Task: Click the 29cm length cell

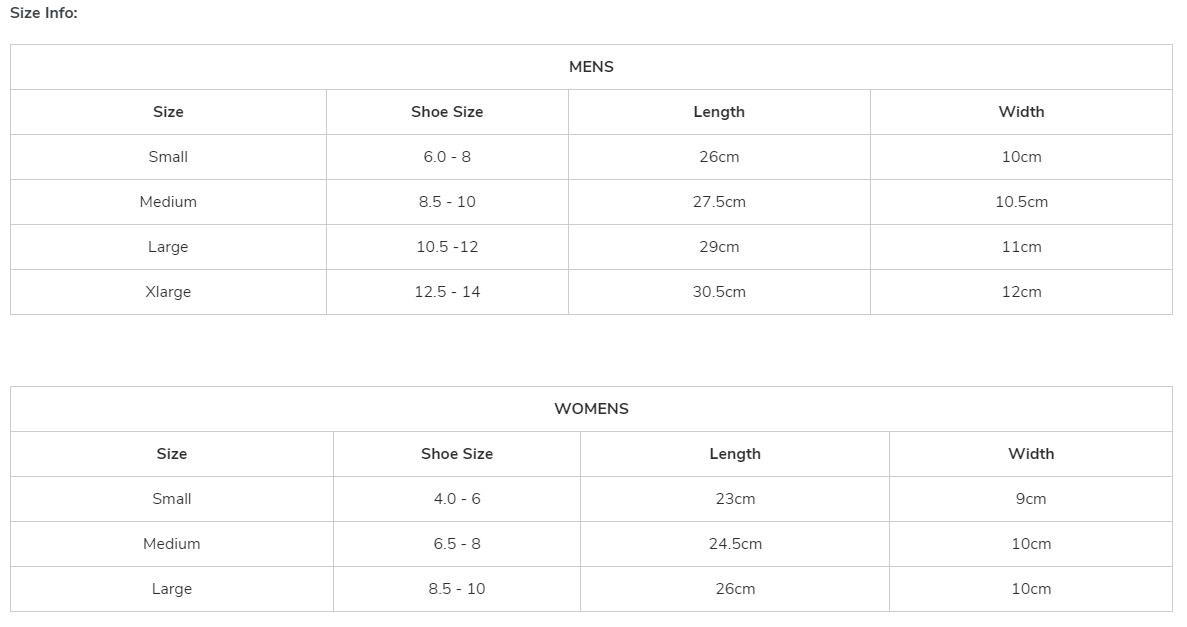Action: click(x=719, y=247)
